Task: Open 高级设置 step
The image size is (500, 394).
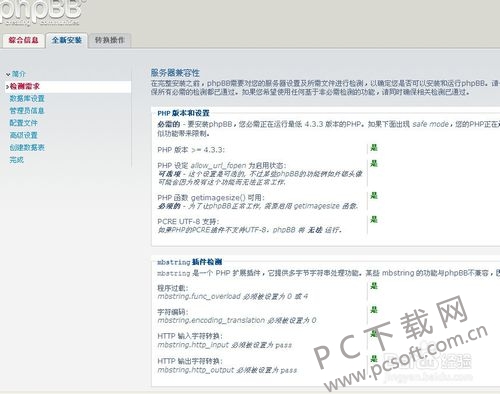Action: pyautogui.click(x=23, y=135)
